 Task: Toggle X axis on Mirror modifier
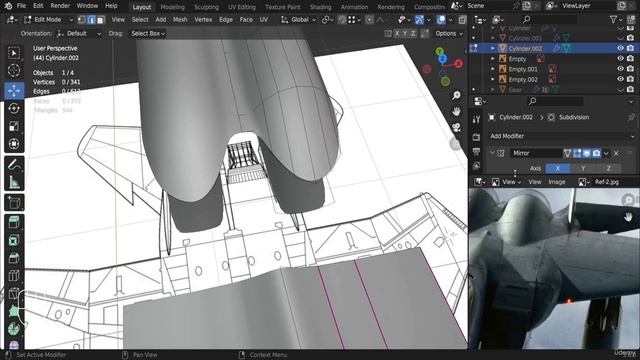click(x=558, y=168)
